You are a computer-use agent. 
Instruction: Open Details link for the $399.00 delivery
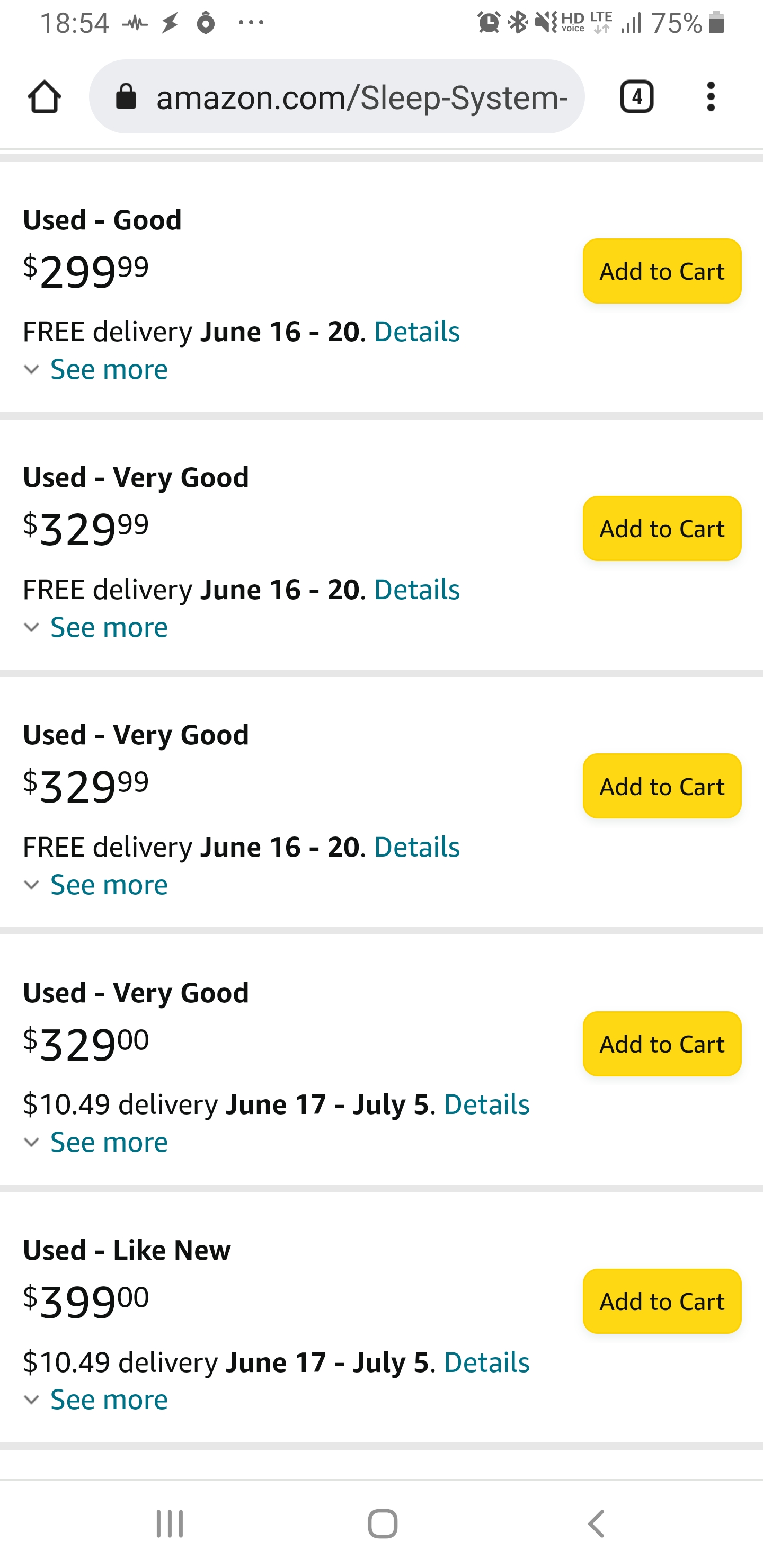point(486,1362)
